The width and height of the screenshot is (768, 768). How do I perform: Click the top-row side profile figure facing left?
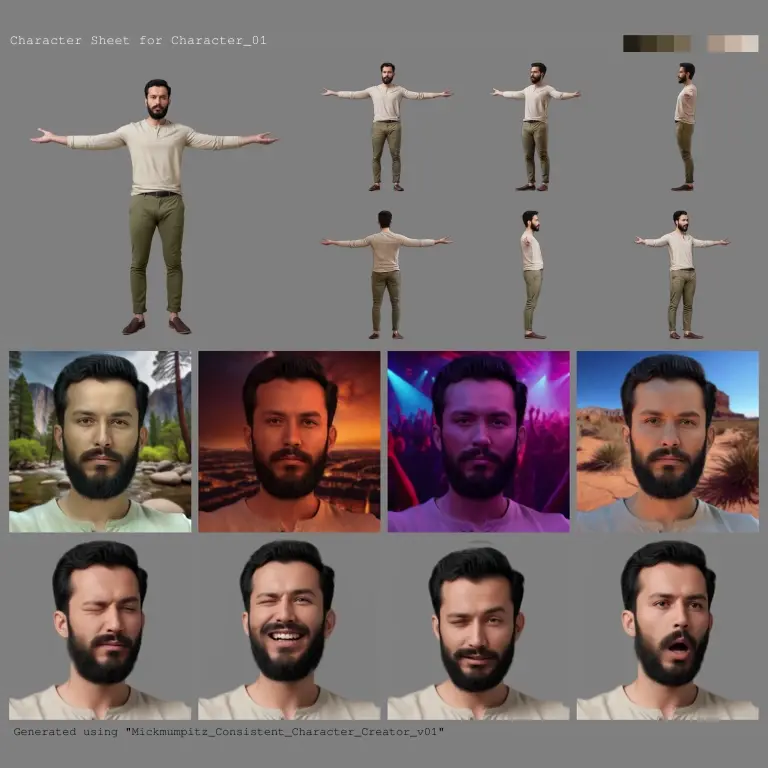(685, 126)
